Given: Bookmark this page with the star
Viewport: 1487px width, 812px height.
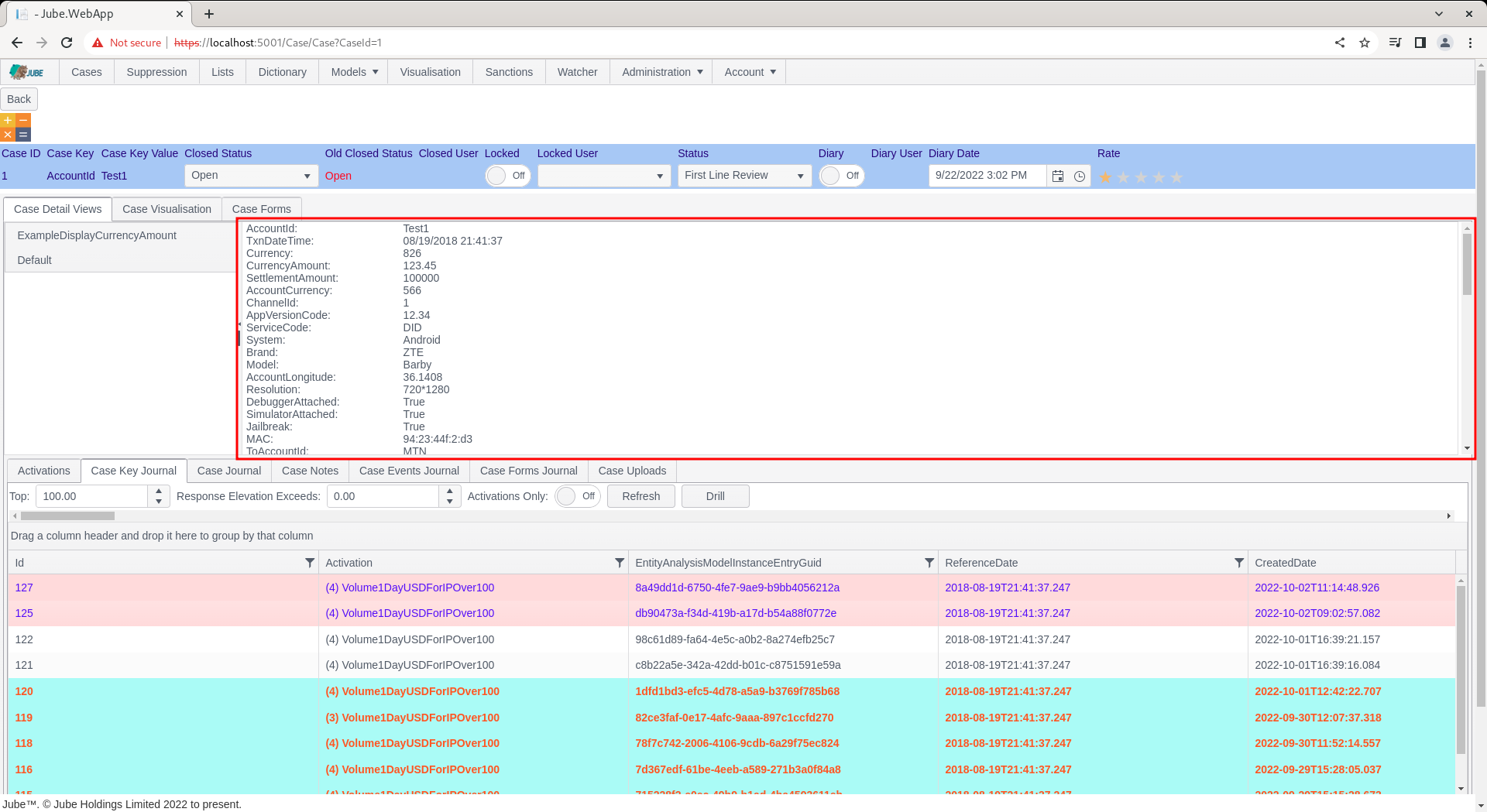Looking at the screenshot, I should click(1365, 43).
